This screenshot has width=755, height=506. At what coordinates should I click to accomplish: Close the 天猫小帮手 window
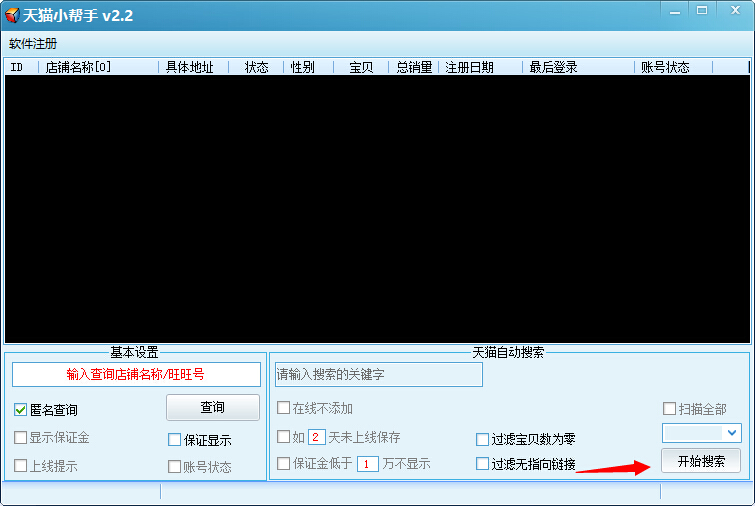click(x=735, y=11)
